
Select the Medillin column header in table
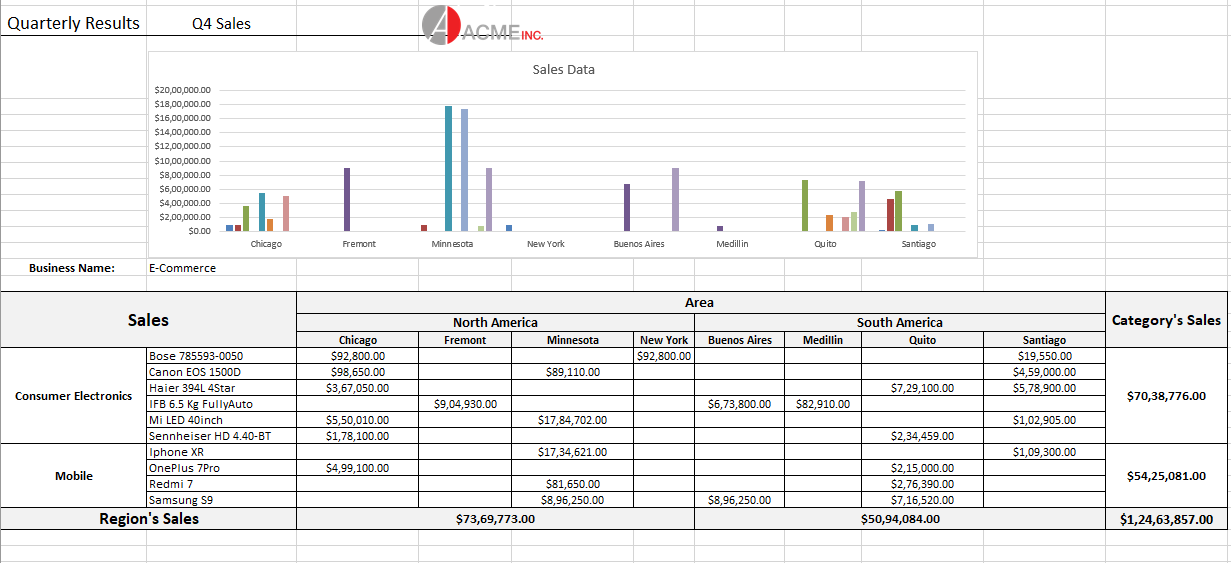[x=823, y=340]
